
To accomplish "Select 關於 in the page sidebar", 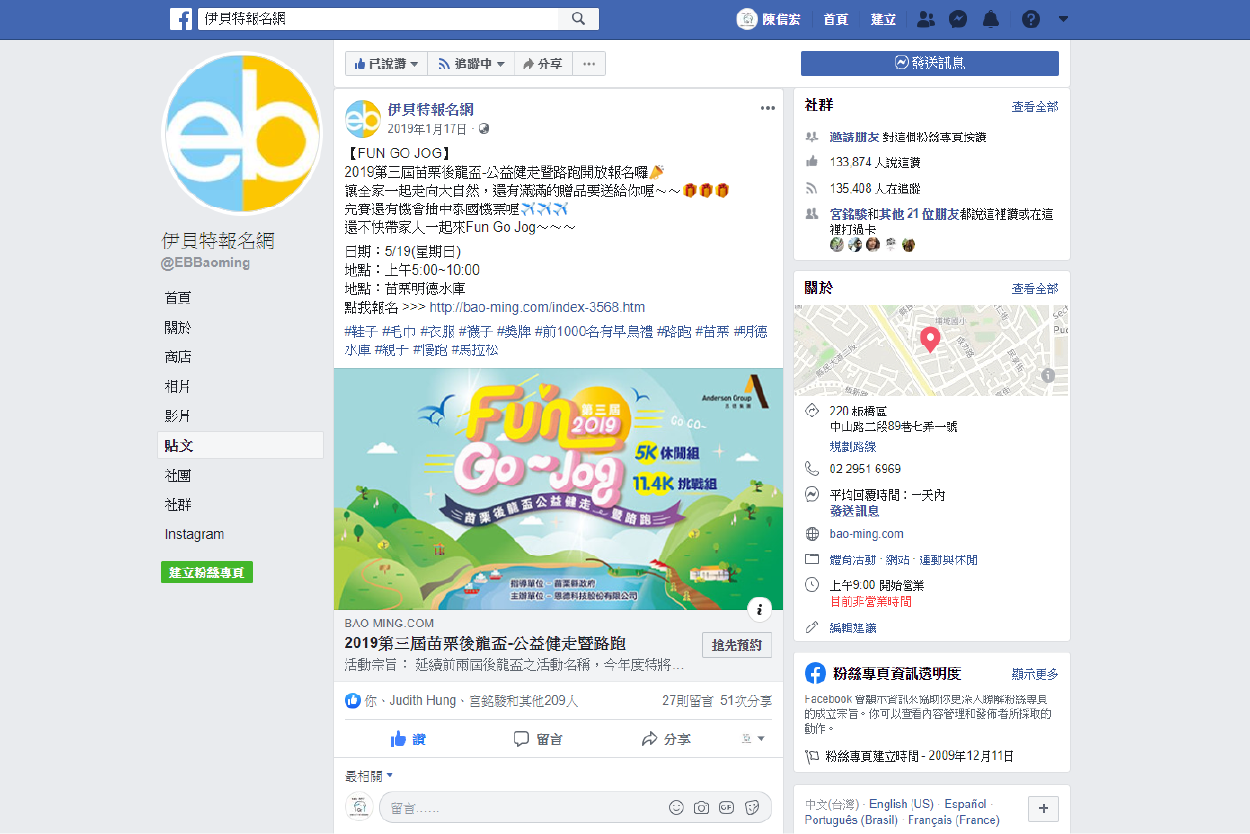I will [x=178, y=327].
